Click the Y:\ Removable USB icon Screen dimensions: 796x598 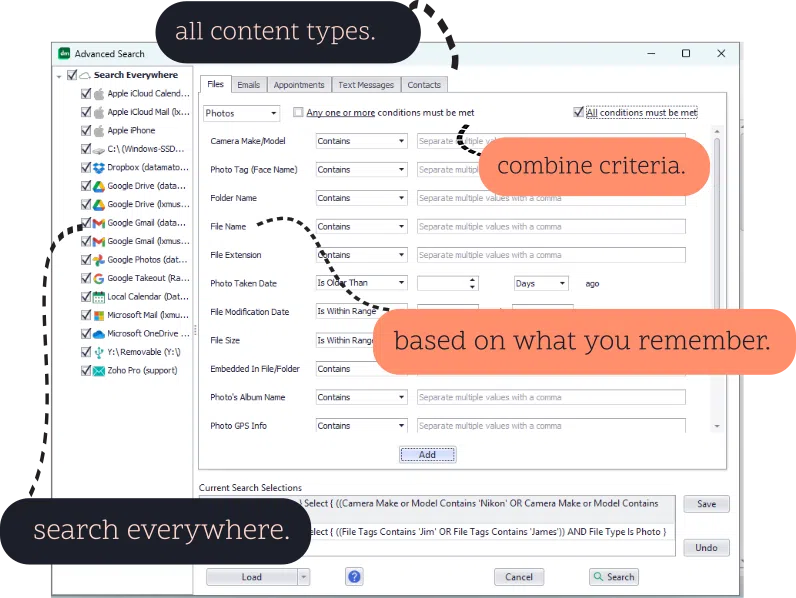(x=99, y=352)
